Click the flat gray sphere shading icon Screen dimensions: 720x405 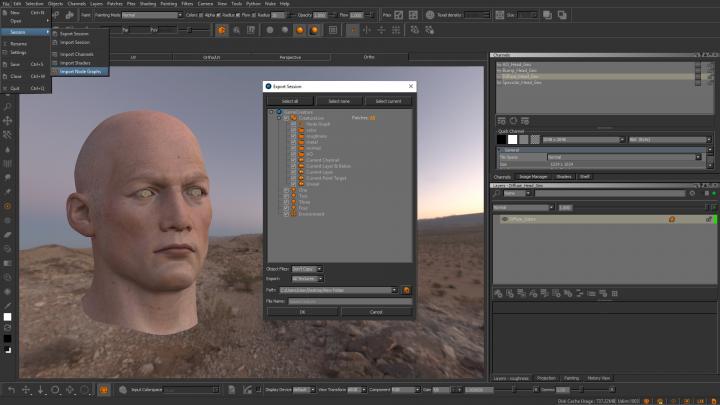(x=268, y=30)
